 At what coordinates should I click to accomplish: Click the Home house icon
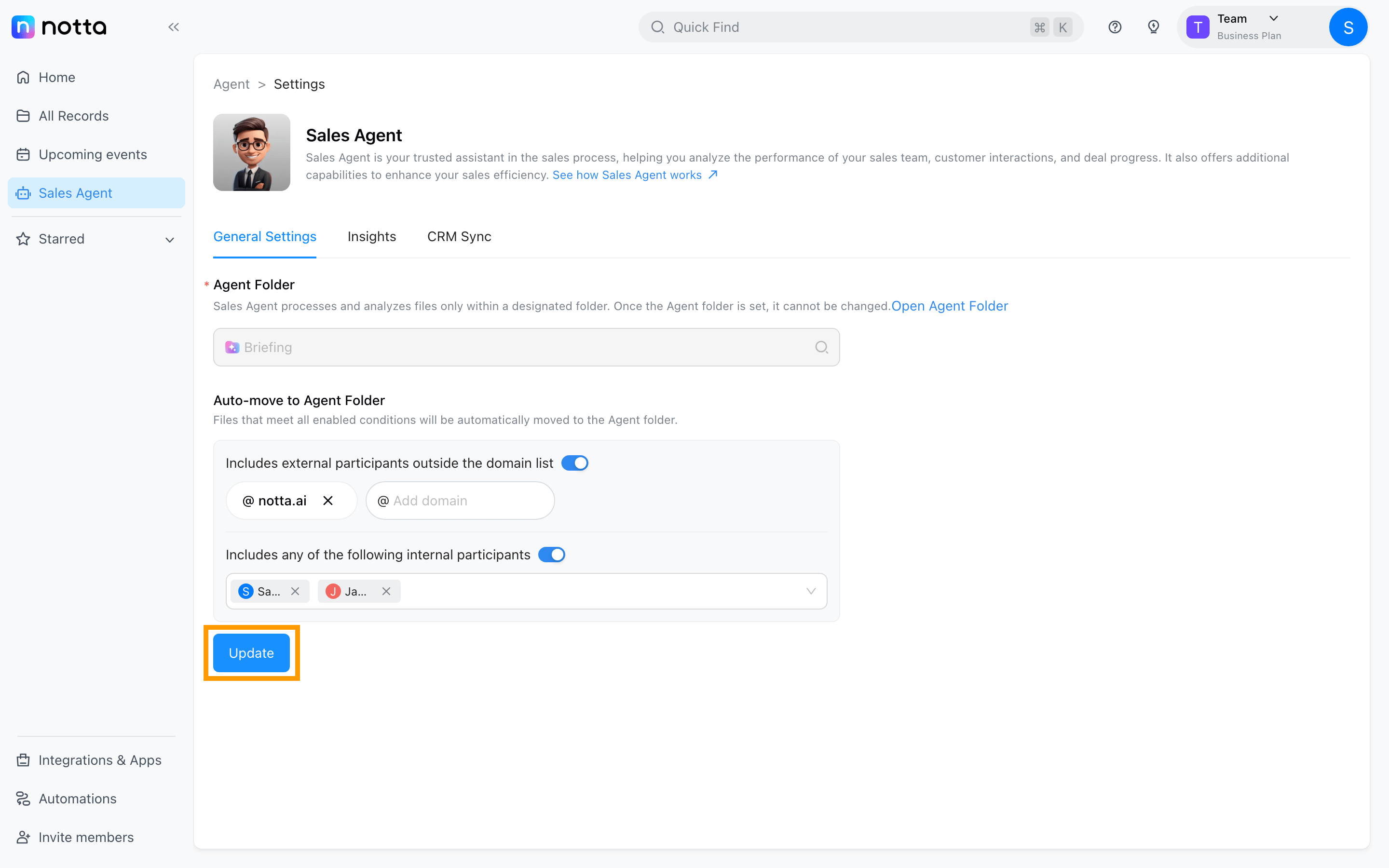23,77
